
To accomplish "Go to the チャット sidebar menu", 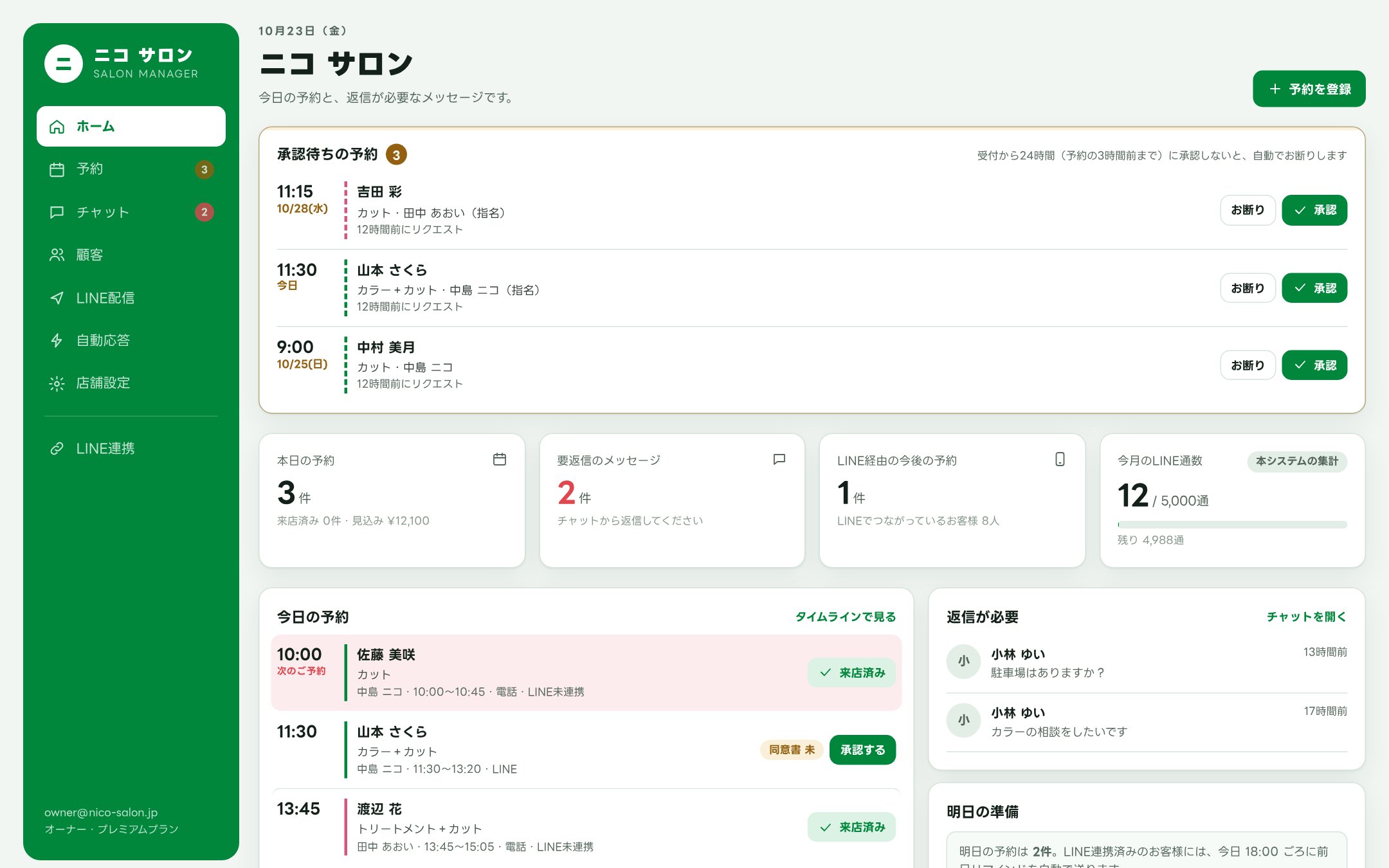I will [131, 212].
